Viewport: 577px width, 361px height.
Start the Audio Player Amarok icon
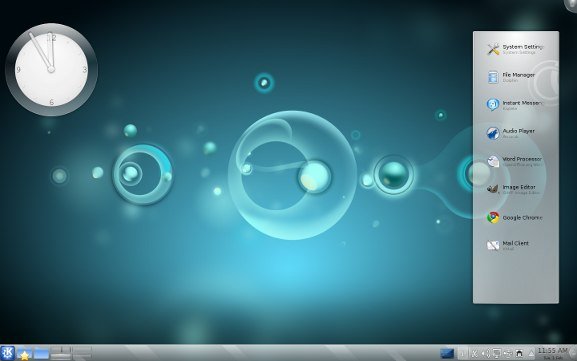493,133
